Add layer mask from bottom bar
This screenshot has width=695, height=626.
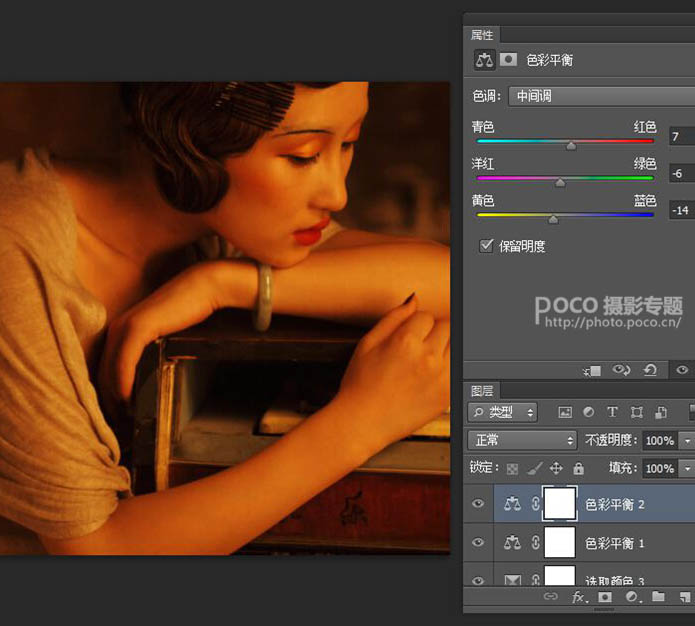605,597
